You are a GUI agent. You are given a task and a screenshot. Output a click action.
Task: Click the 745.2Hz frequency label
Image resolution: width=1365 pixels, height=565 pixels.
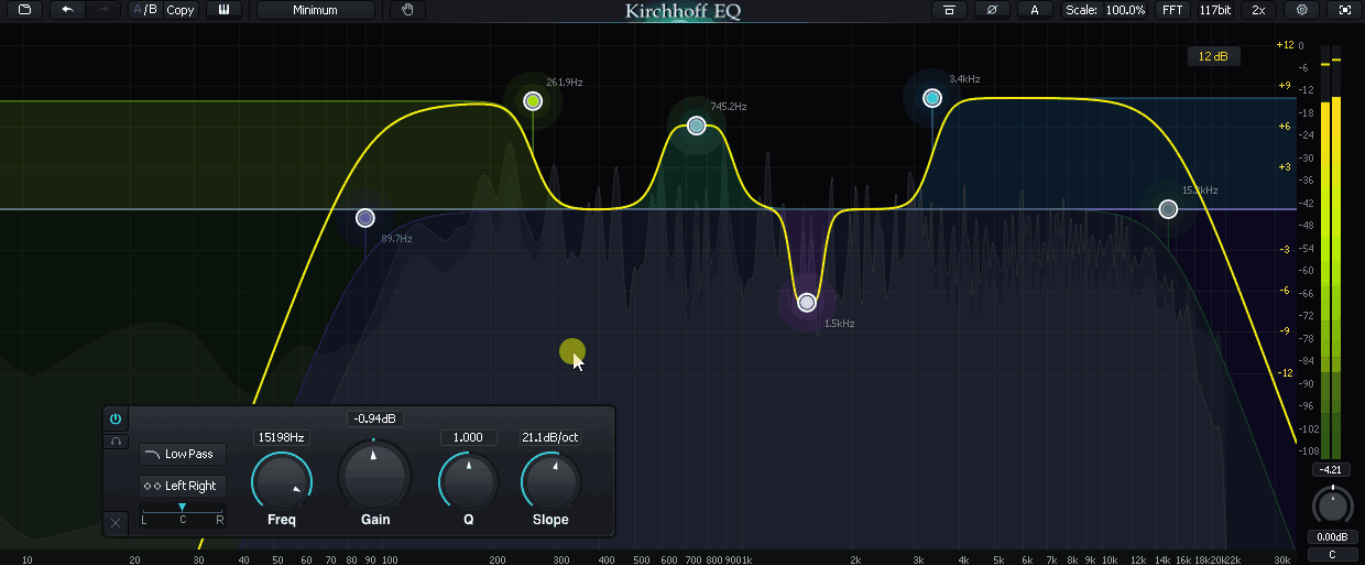coord(729,106)
